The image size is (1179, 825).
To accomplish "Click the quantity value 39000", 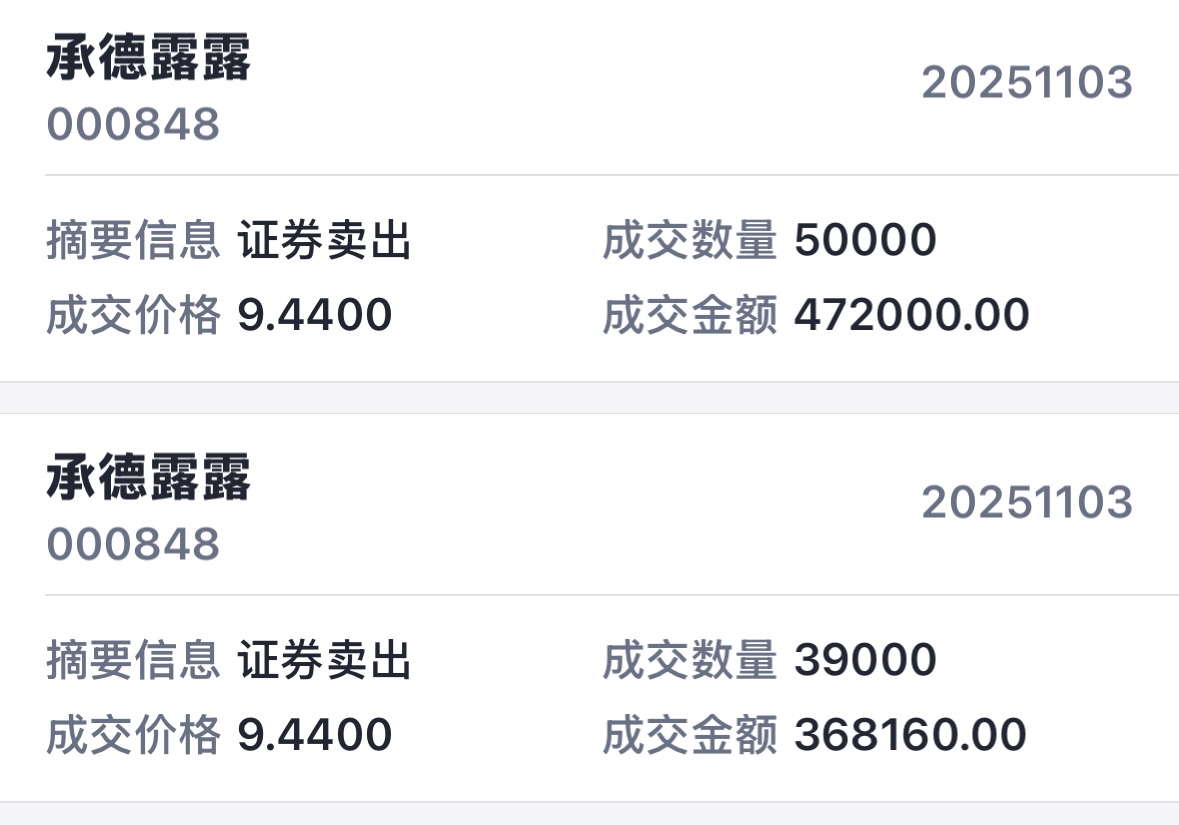I will (865, 661).
